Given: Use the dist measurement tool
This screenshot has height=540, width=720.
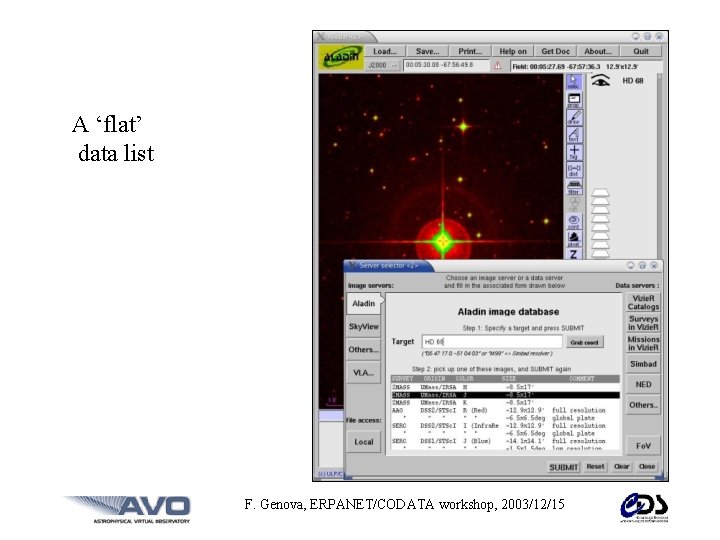Looking at the screenshot, I should pos(574,170).
